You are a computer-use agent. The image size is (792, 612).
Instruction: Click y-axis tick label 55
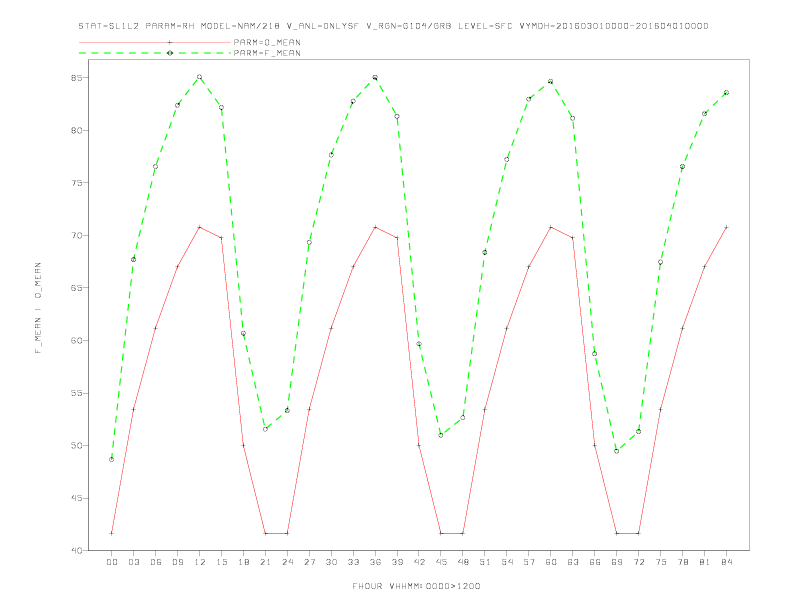coord(76,393)
